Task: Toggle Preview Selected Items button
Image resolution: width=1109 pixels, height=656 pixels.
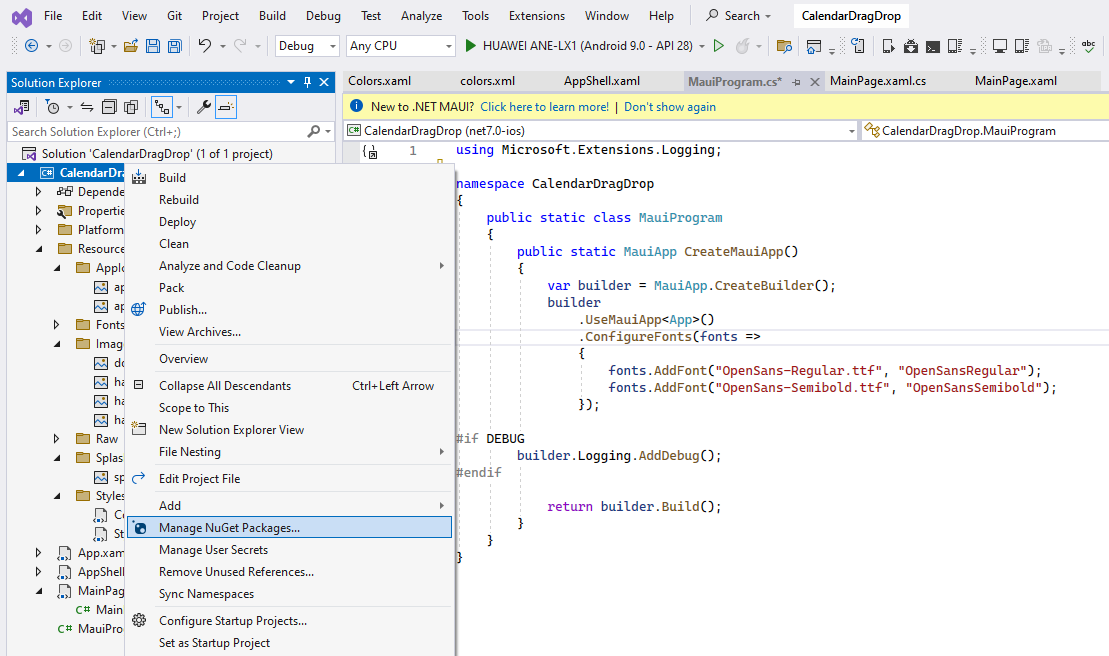Action: coord(226,107)
